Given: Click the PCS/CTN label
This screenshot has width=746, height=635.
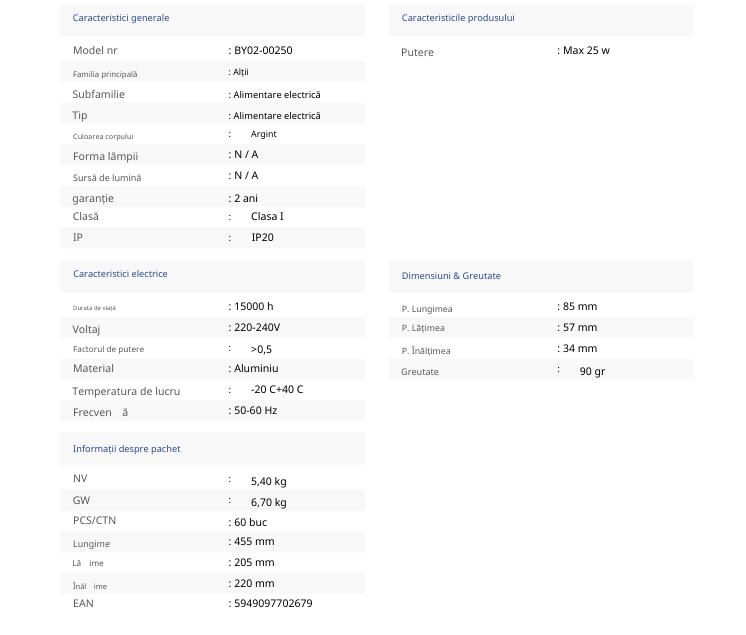Looking at the screenshot, I should click(94, 520).
